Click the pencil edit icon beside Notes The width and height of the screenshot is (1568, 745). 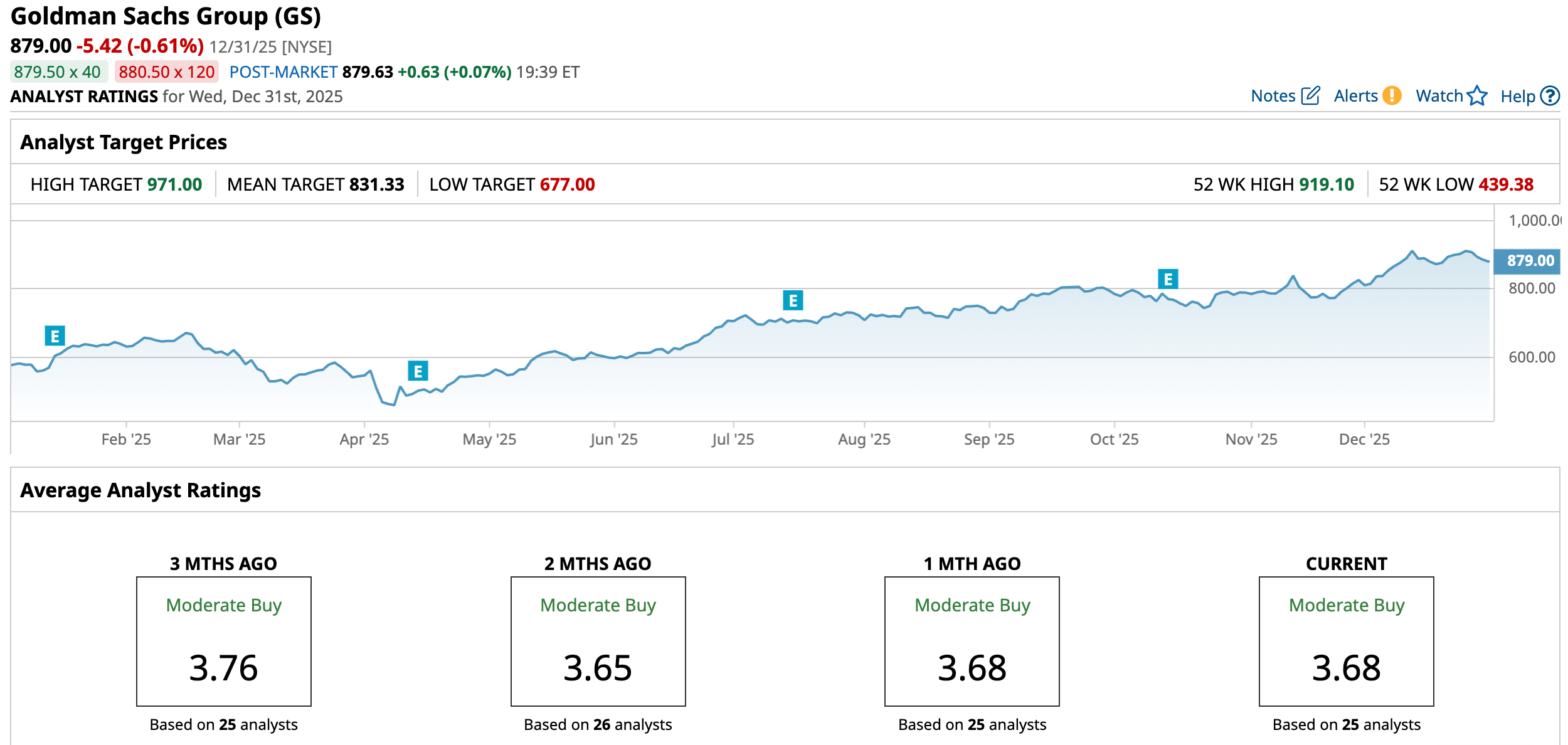click(x=1310, y=96)
